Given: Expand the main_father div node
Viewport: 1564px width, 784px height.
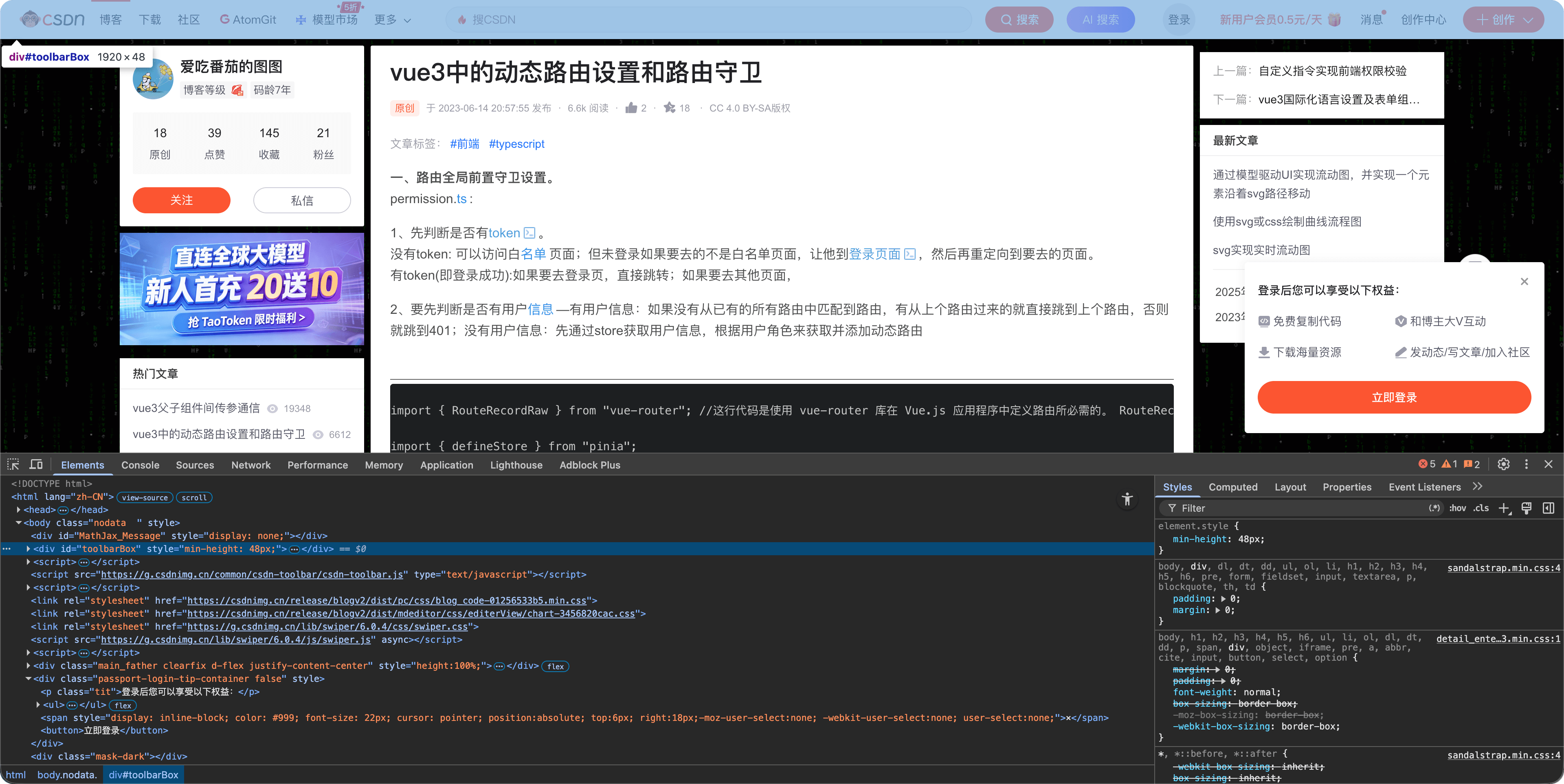Looking at the screenshot, I should click(29, 666).
